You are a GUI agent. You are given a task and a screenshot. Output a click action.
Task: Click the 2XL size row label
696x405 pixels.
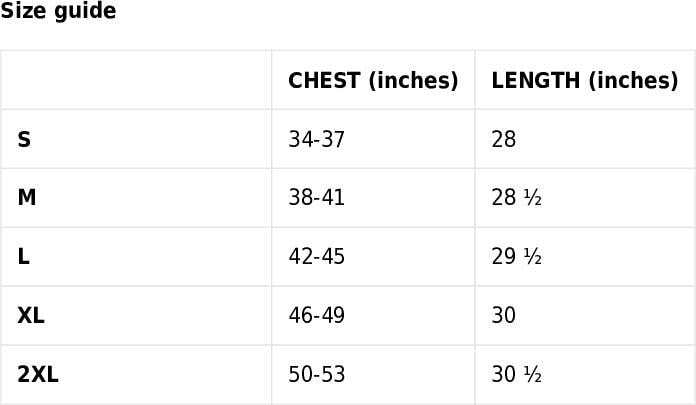click(x=38, y=375)
